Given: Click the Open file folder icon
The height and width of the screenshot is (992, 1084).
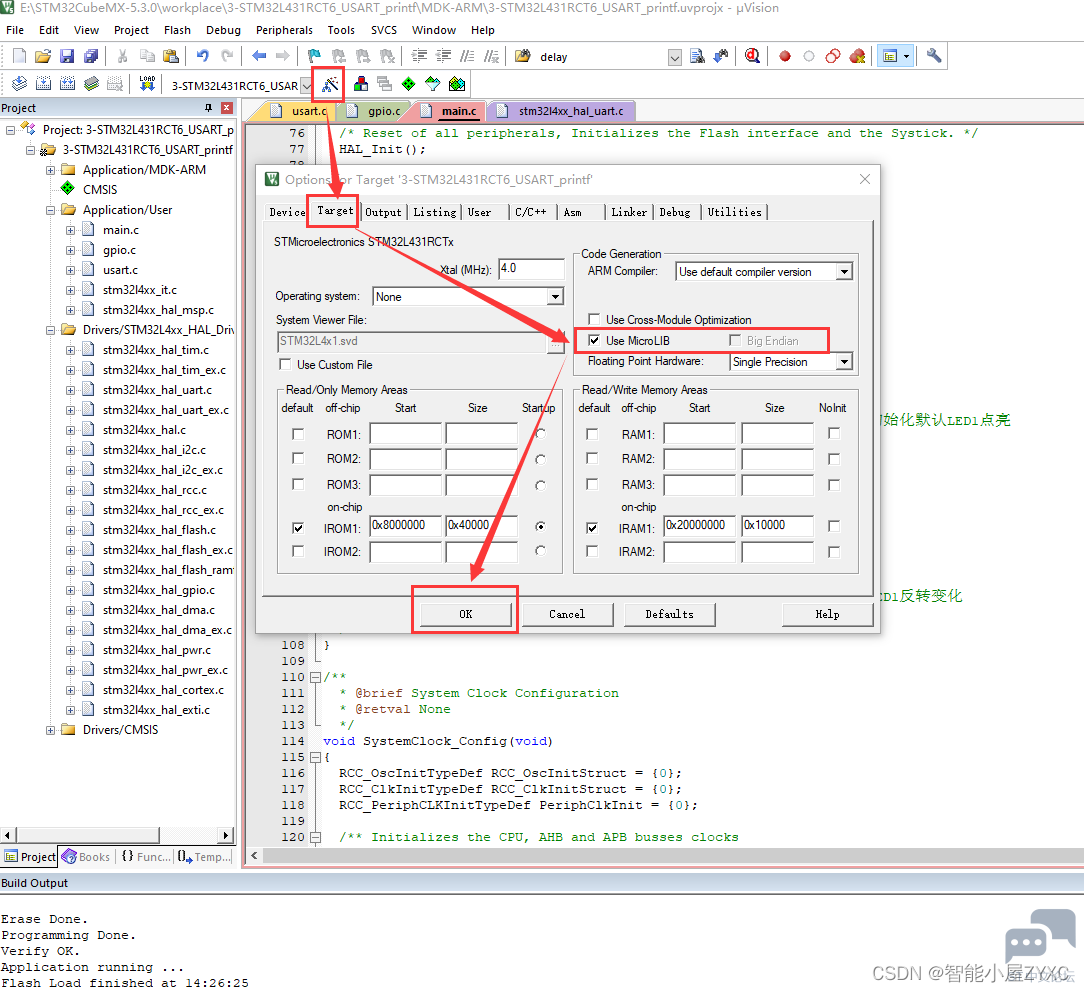Looking at the screenshot, I should pos(43,56).
